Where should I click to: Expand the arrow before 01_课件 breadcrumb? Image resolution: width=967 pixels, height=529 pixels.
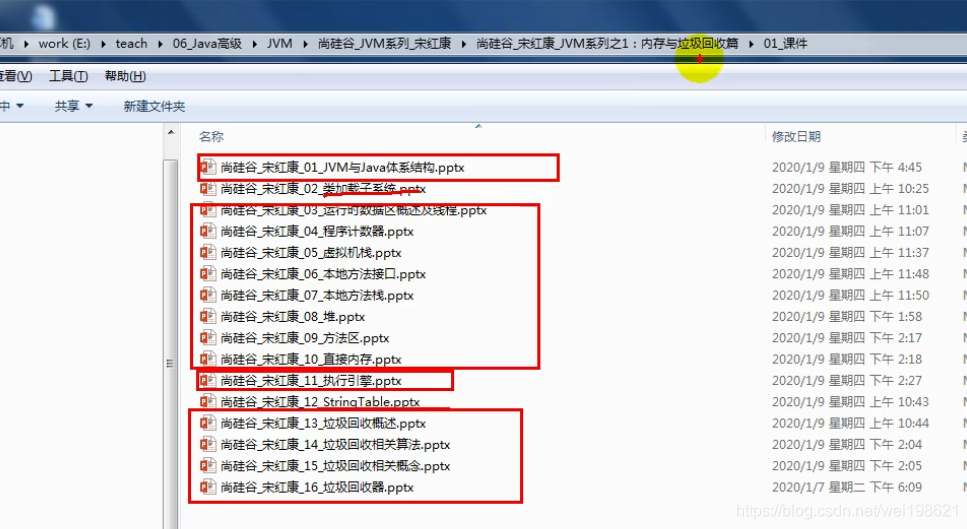pyautogui.click(x=751, y=44)
